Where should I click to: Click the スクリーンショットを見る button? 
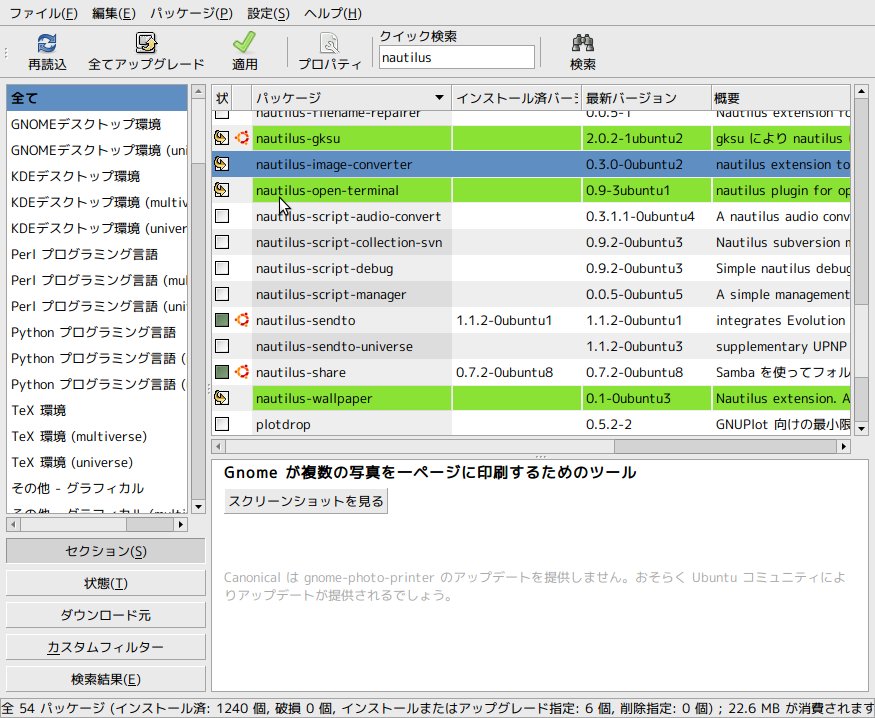point(306,501)
